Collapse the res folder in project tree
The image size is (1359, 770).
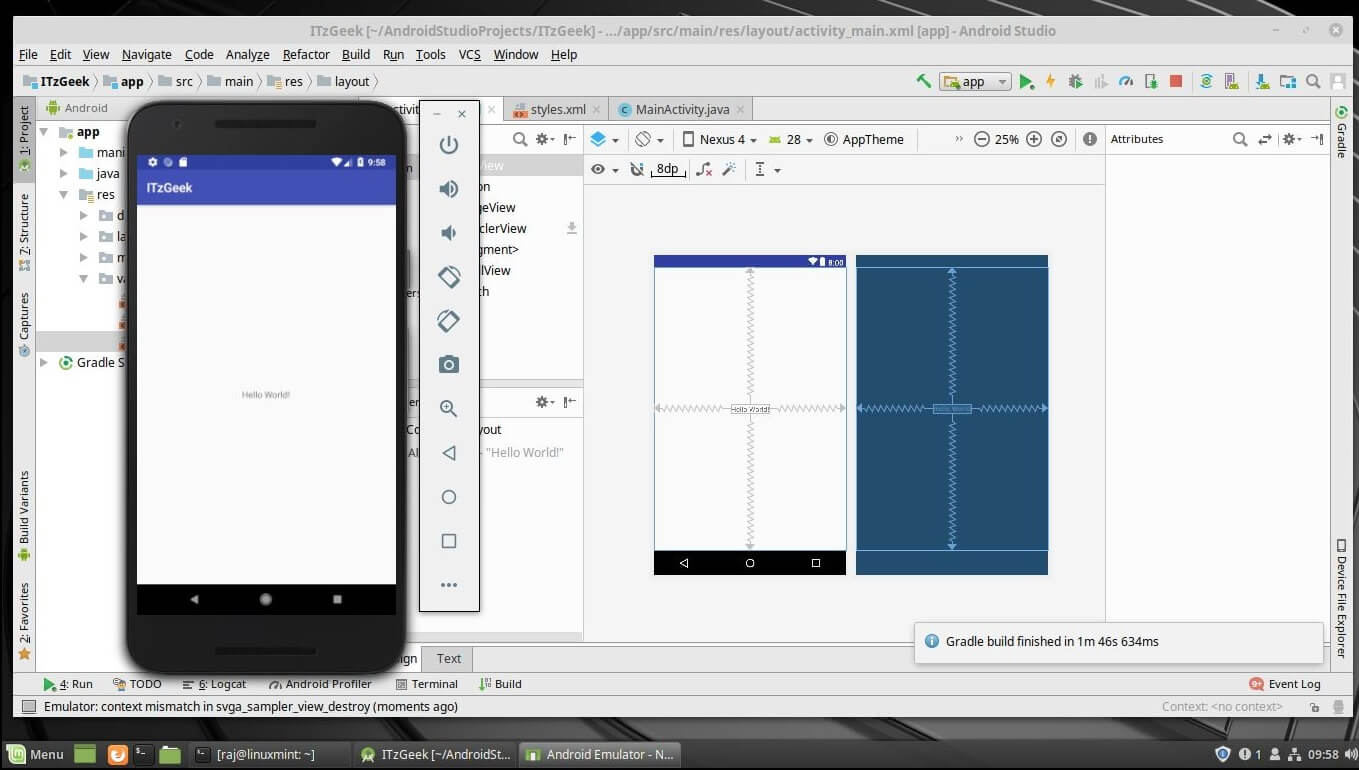pos(64,195)
